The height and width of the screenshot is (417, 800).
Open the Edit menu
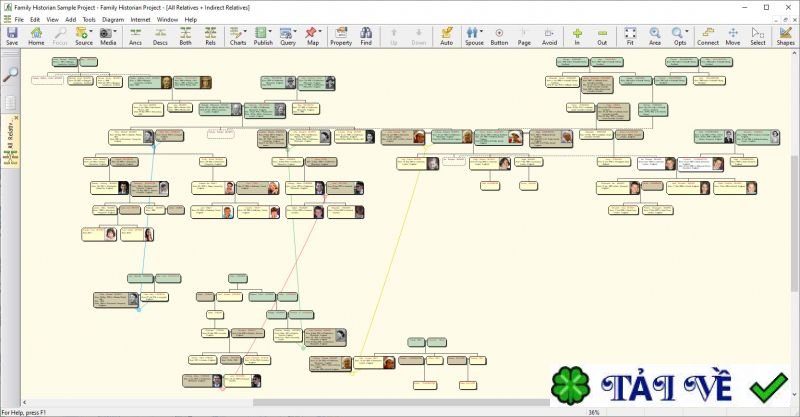click(x=35, y=19)
